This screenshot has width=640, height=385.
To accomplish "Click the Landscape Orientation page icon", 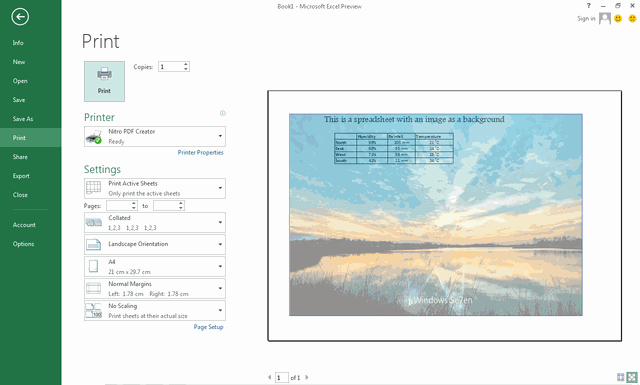I will 93,245.
